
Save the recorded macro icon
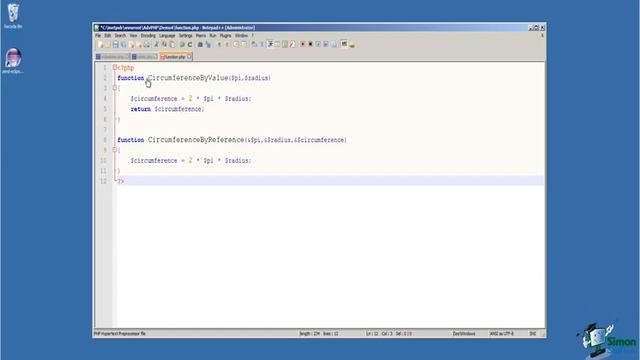point(333,44)
